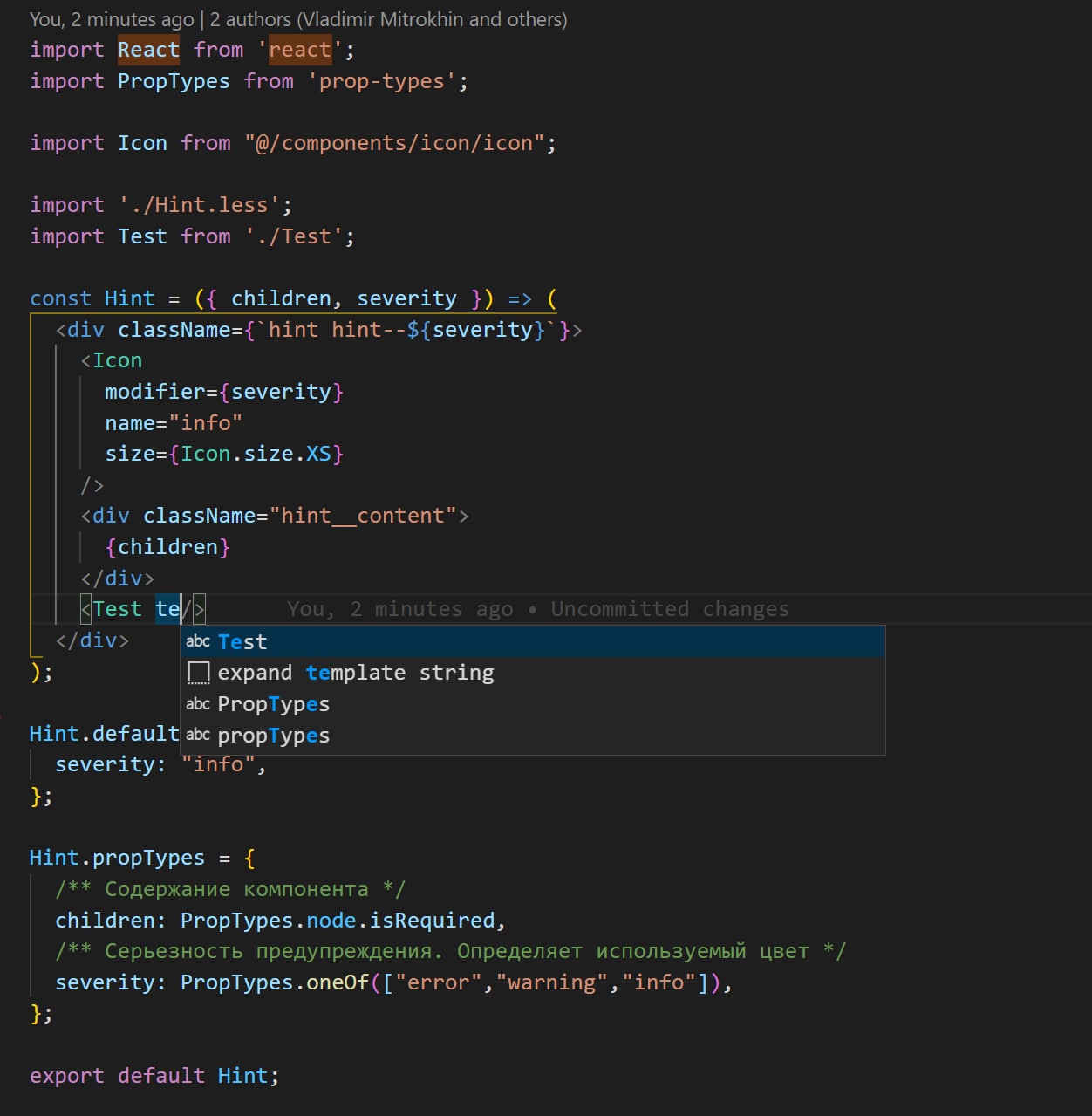Image resolution: width=1092 pixels, height=1116 pixels.
Task: Select the 'Test' autocomplete suggestion
Action: click(533, 641)
